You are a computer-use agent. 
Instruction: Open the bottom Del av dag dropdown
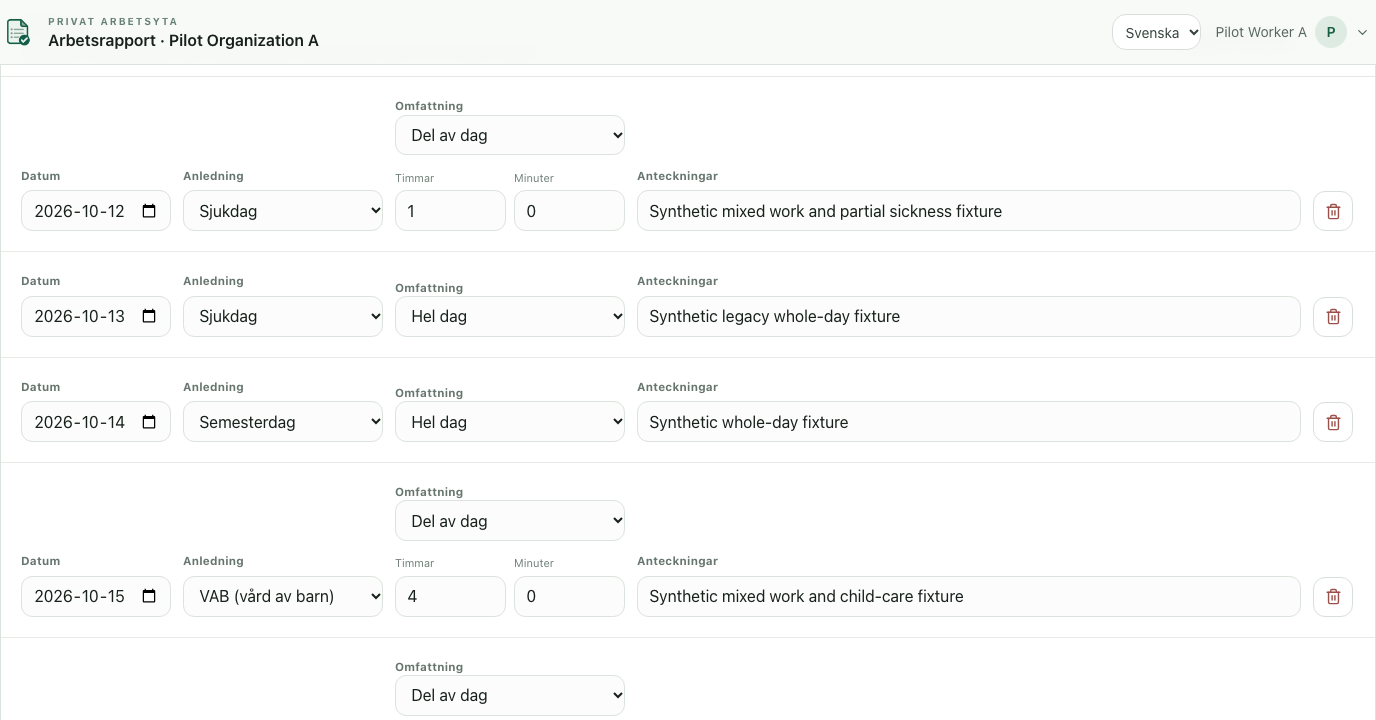click(510, 695)
